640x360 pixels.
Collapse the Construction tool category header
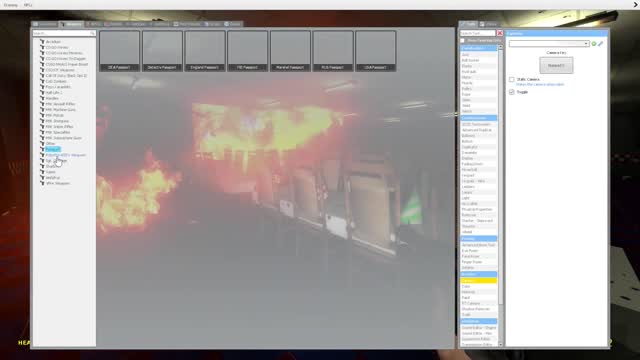[x=479, y=118]
